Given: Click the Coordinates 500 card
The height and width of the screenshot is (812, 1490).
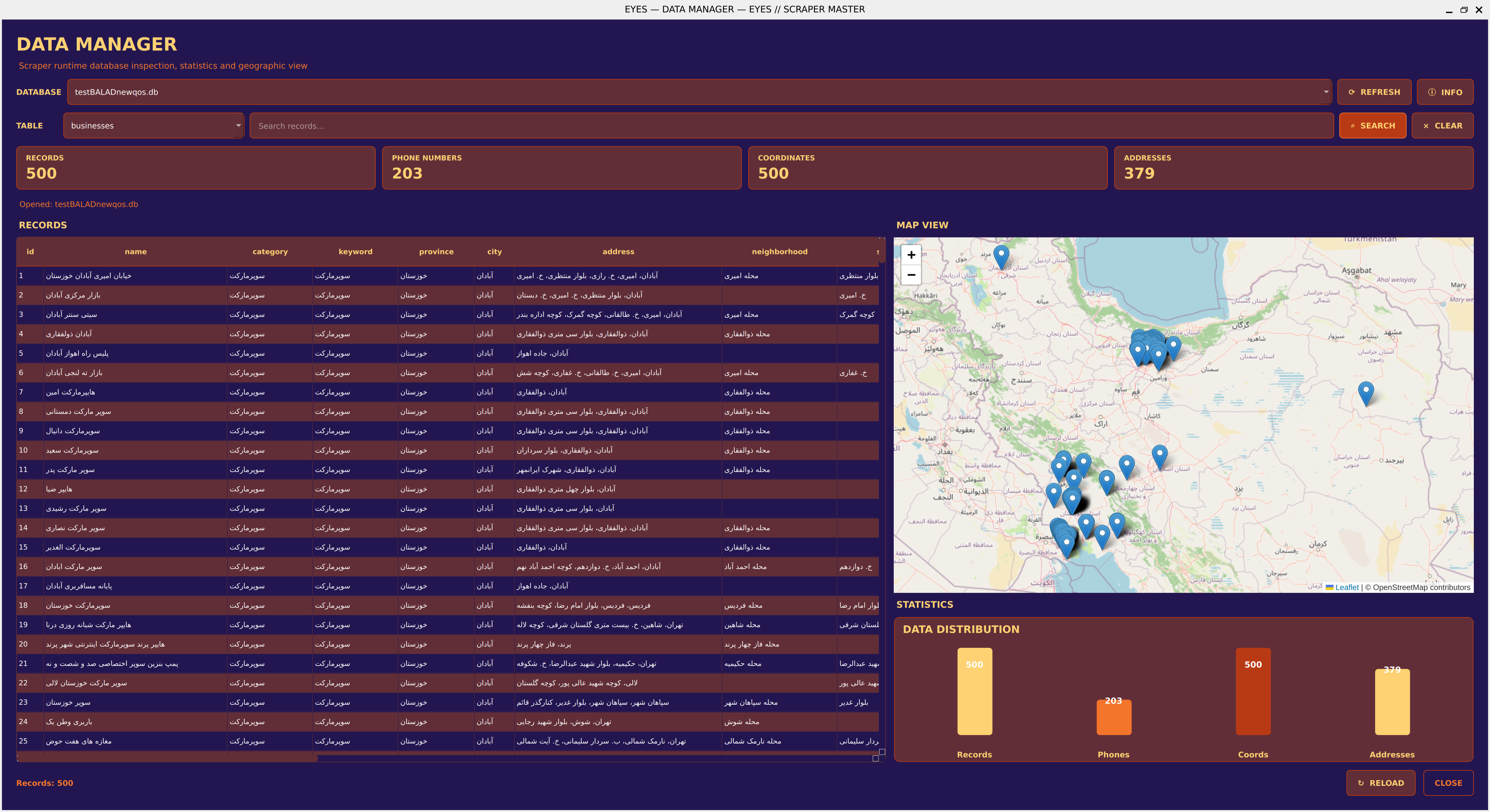Looking at the screenshot, I should click(928, 168).
